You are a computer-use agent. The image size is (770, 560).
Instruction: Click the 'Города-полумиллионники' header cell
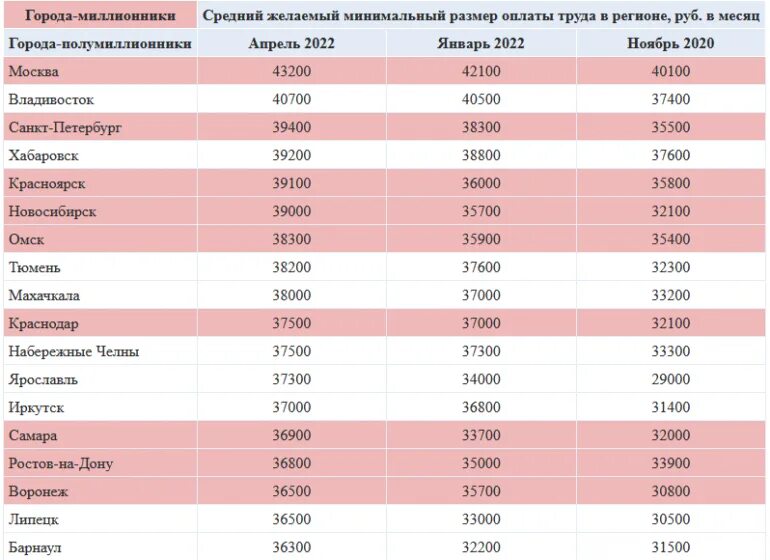100,43
